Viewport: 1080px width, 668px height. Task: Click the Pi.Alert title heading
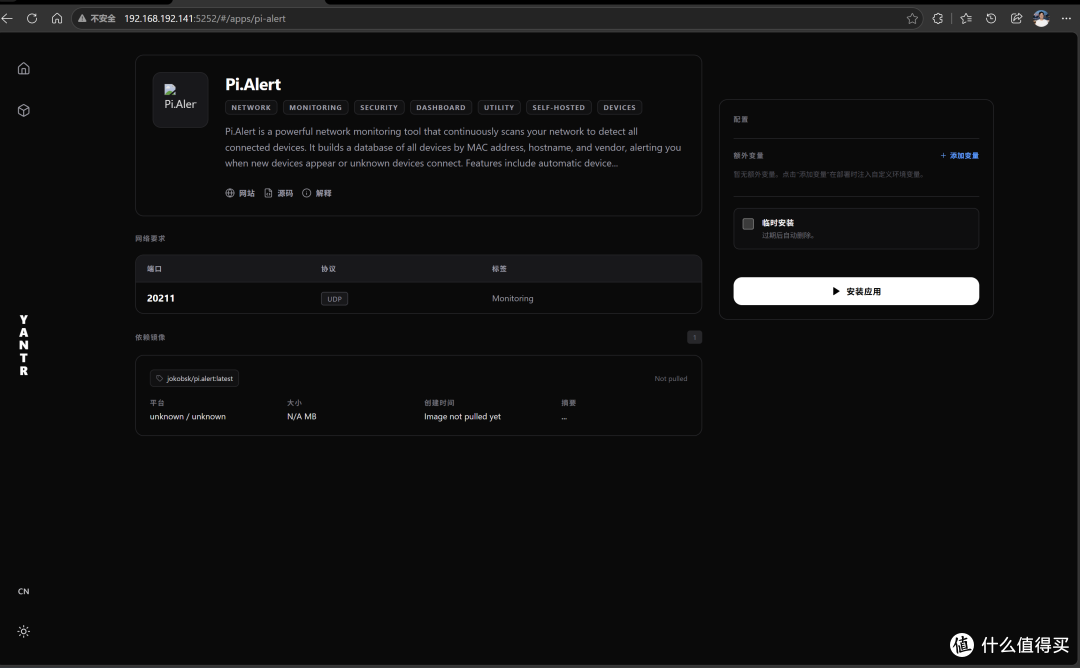(253, 84)
